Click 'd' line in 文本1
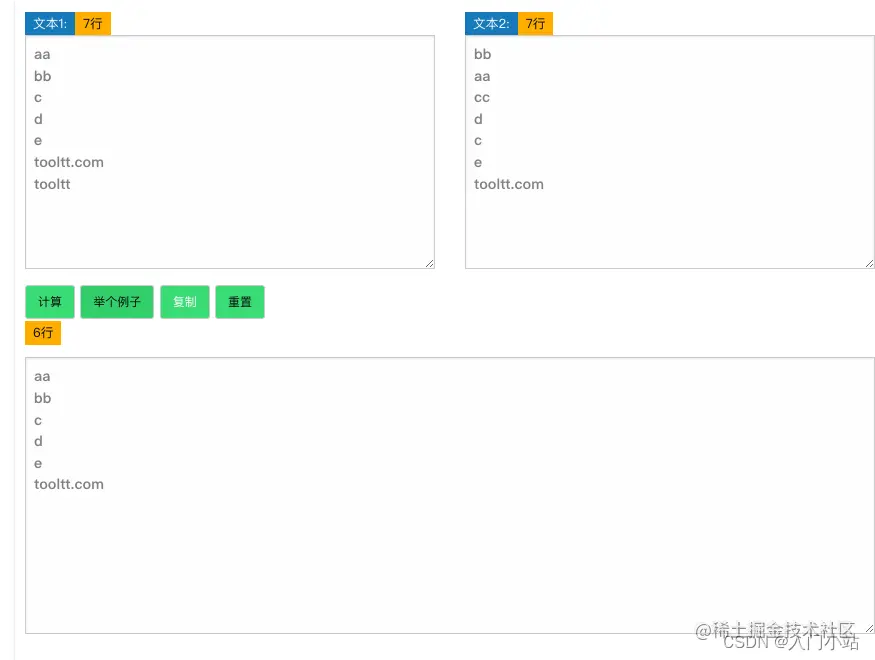The height and width of the screenshot is (660, 875). [x=39, y=119]
